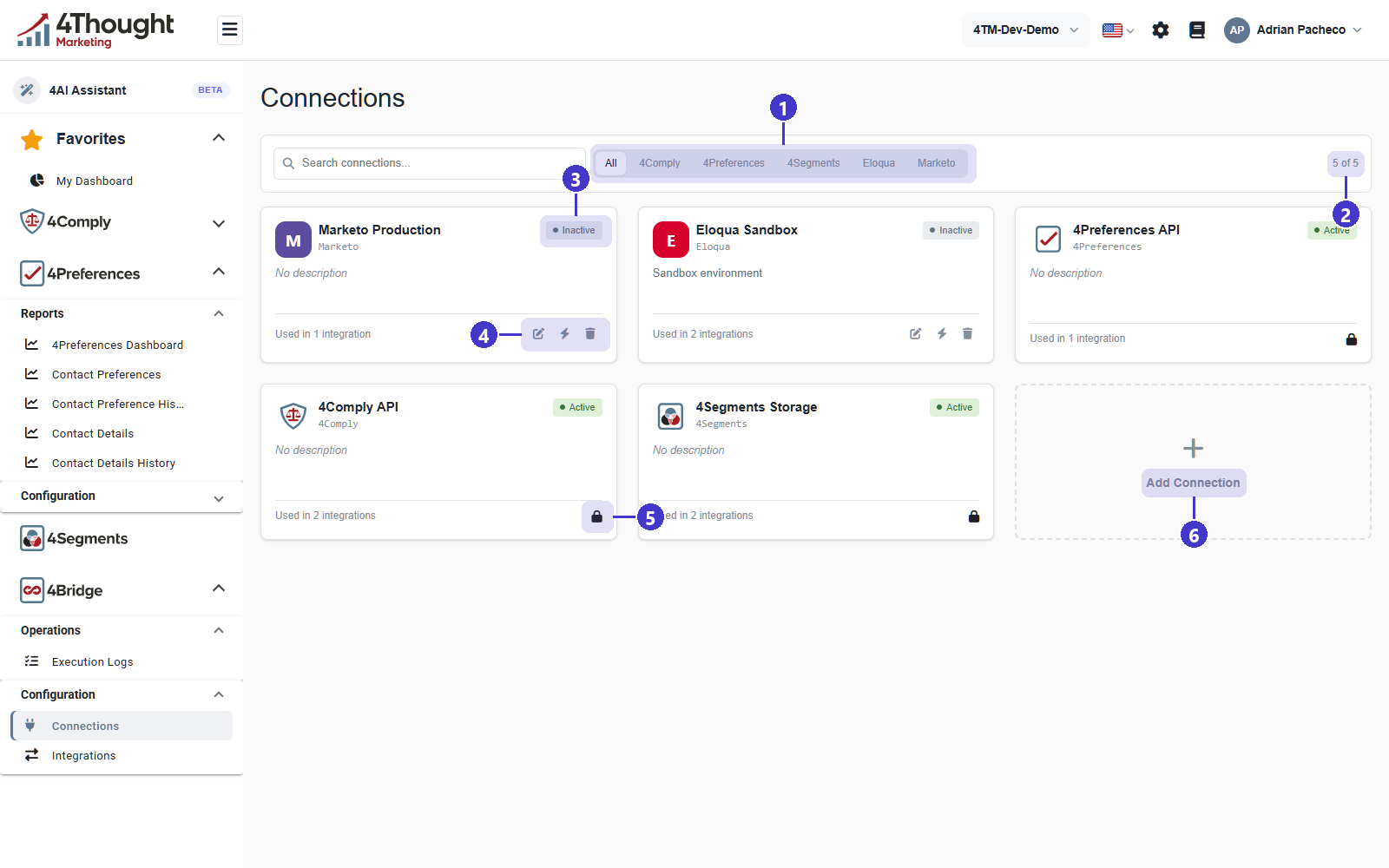Click the lock icon on 4Comply API card
This screenshot has width=1389, height=868.
[x=597, y=516]
